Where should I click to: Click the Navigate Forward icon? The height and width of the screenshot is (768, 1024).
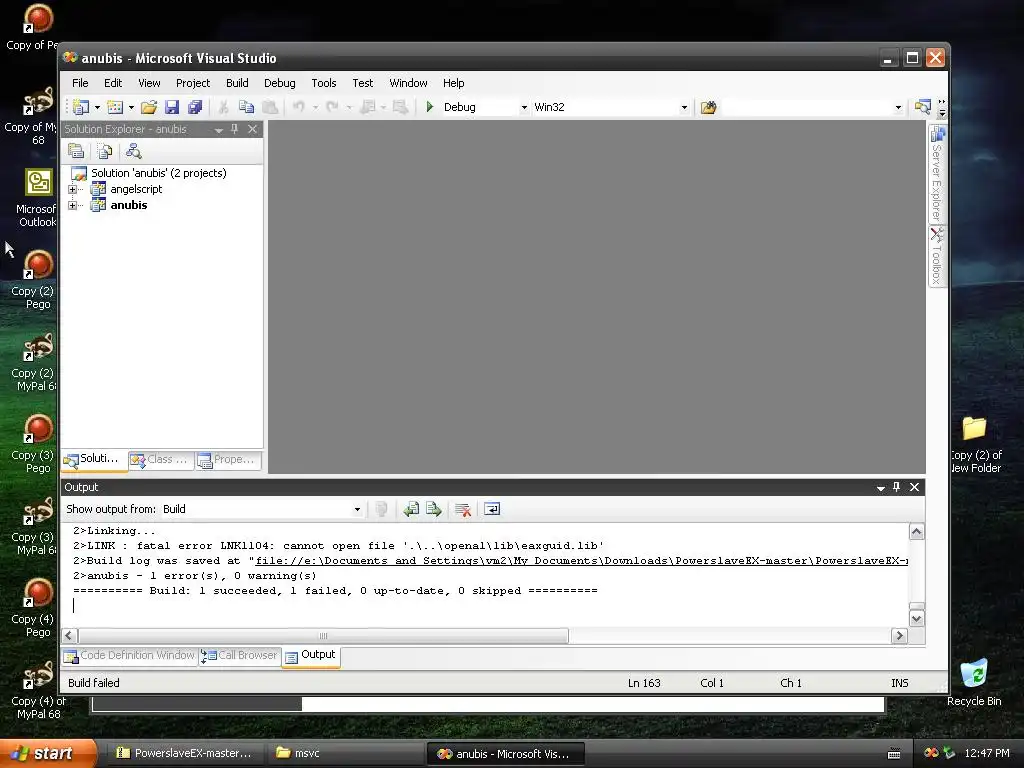click(x=400, y=107)
